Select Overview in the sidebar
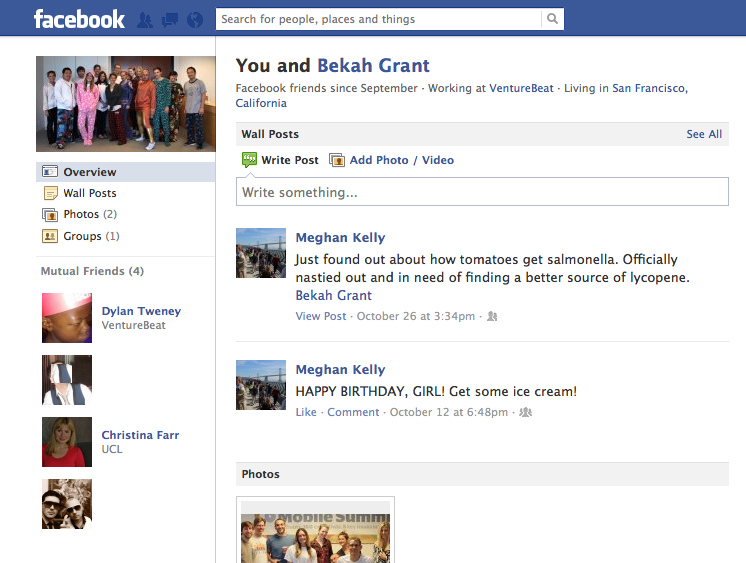The image size is (746, 563). tap(126, 172)
